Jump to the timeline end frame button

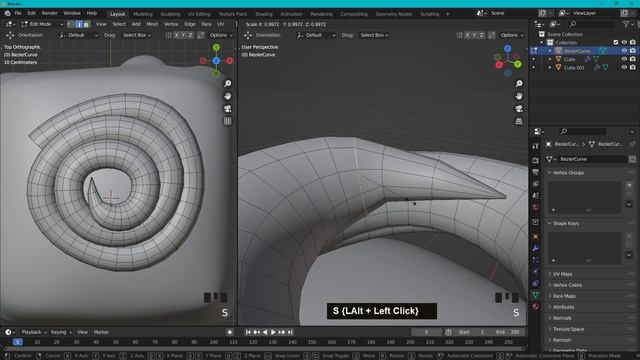(290, 332)
